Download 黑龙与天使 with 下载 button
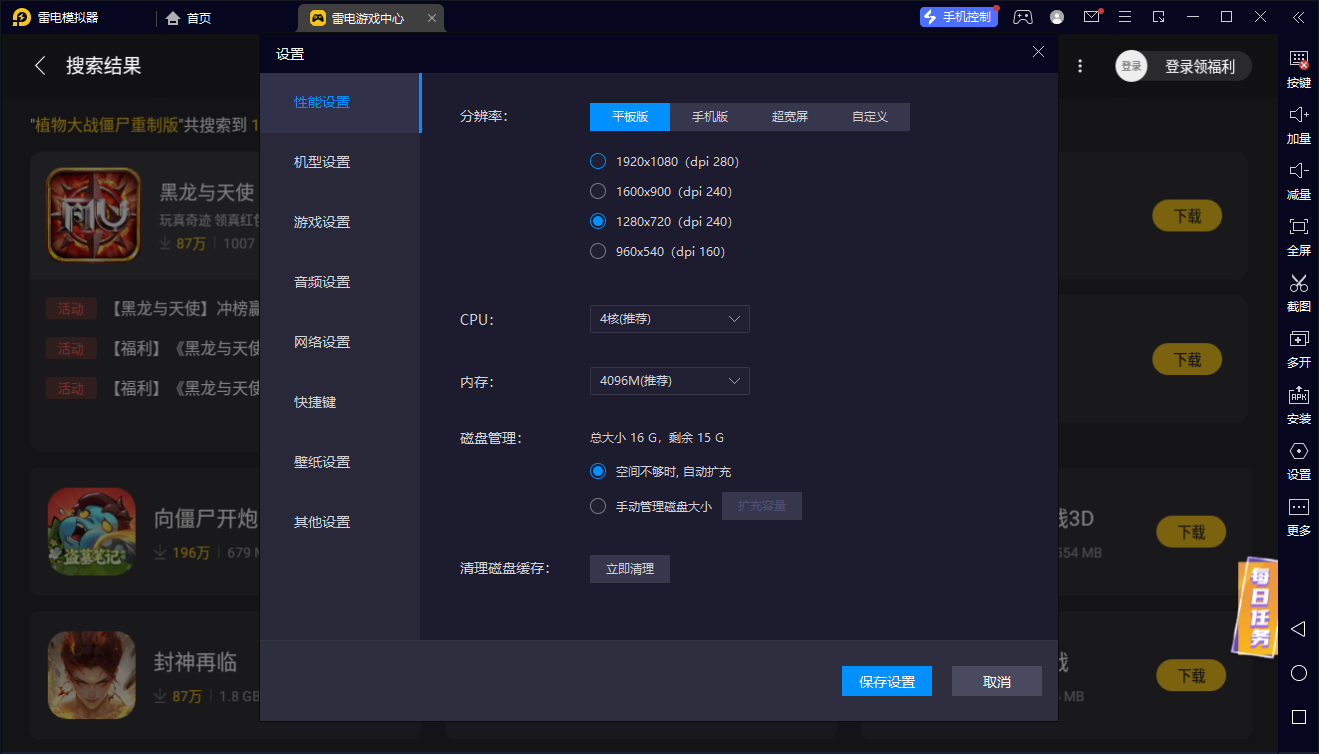This screenshot has height=754, width=1319. (1187, 216)
